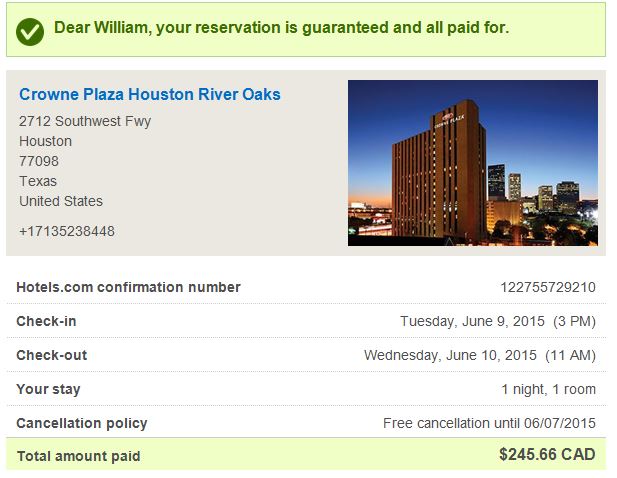Click the green checkmark confirmation icon
Image resolution: width=617 pixels, height=478 pixels.
click(x=31, y=30)
